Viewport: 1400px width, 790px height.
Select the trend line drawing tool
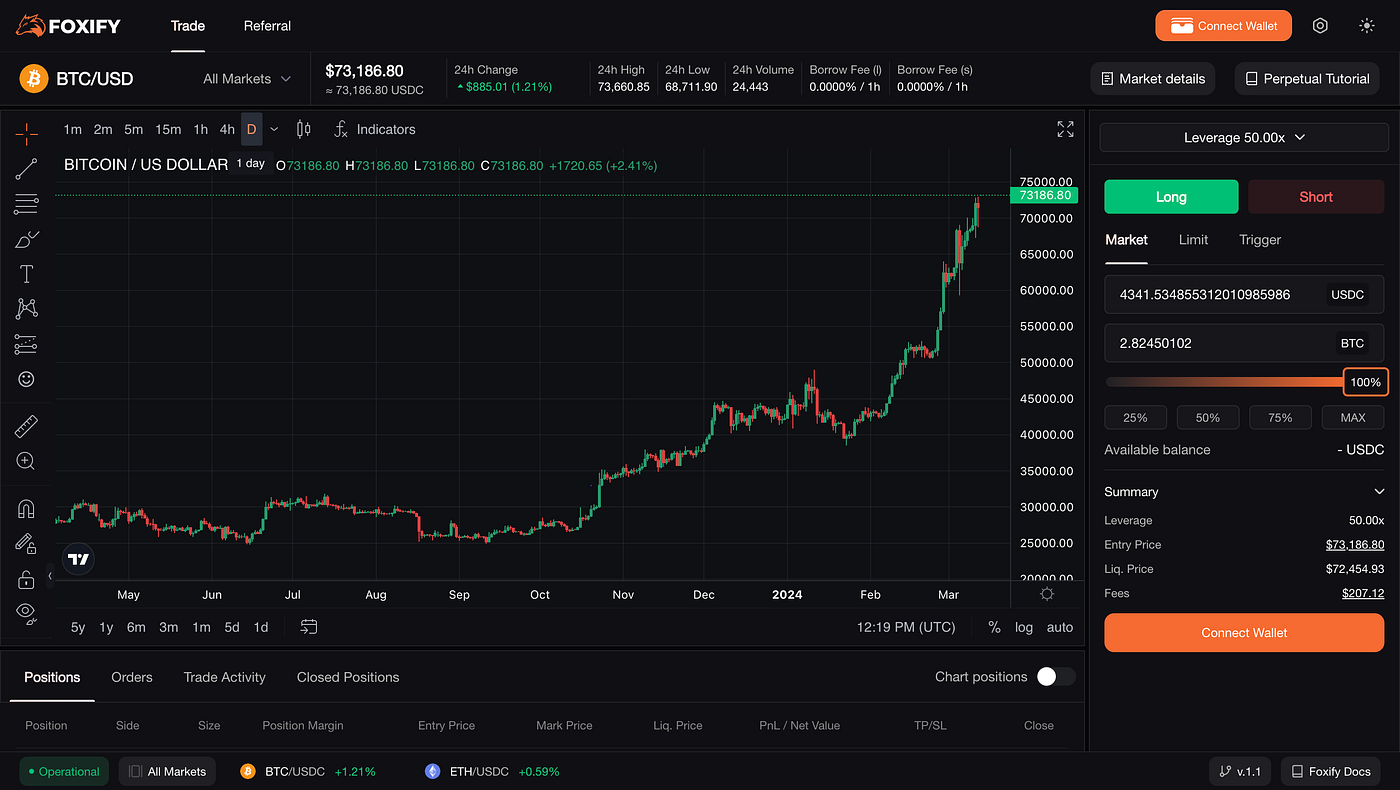[25, 168]
